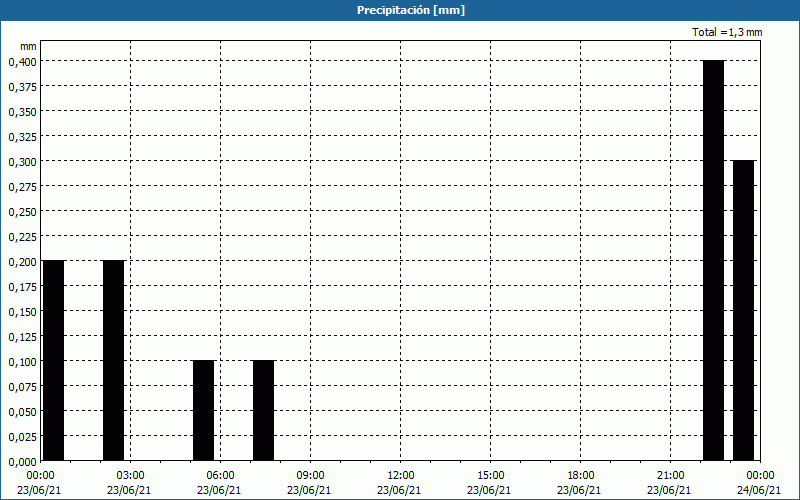Click the 00:00 label above 24/06/21
This screenshot has height=500, width=800.
760,476
